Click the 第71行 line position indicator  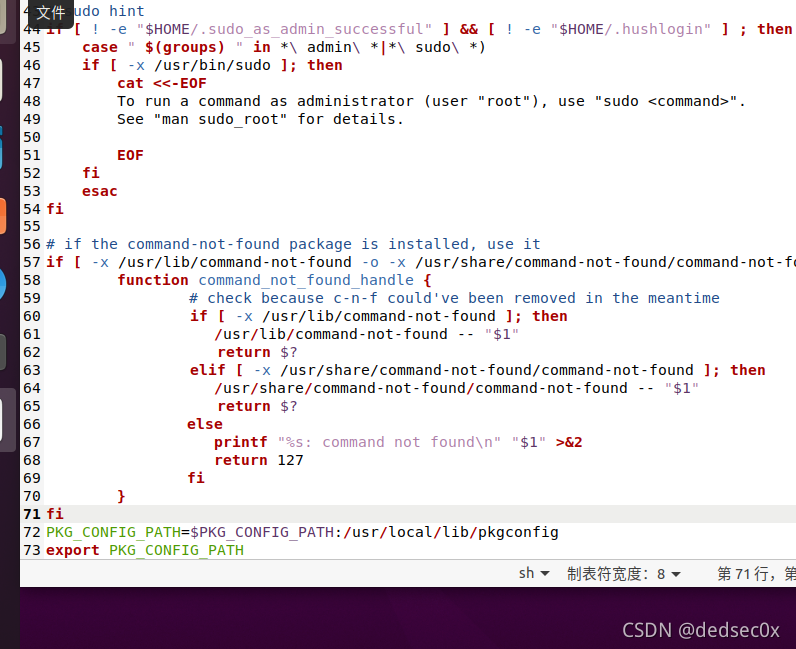[746, 574]
